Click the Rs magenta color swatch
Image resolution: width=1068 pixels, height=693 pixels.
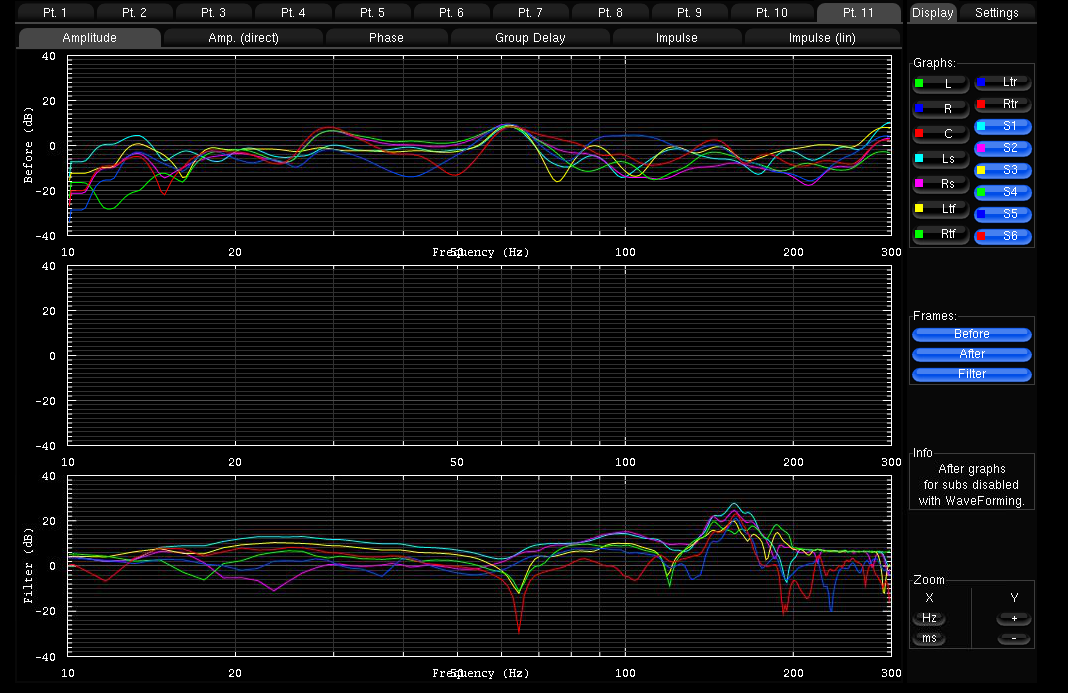pos(919,184)
